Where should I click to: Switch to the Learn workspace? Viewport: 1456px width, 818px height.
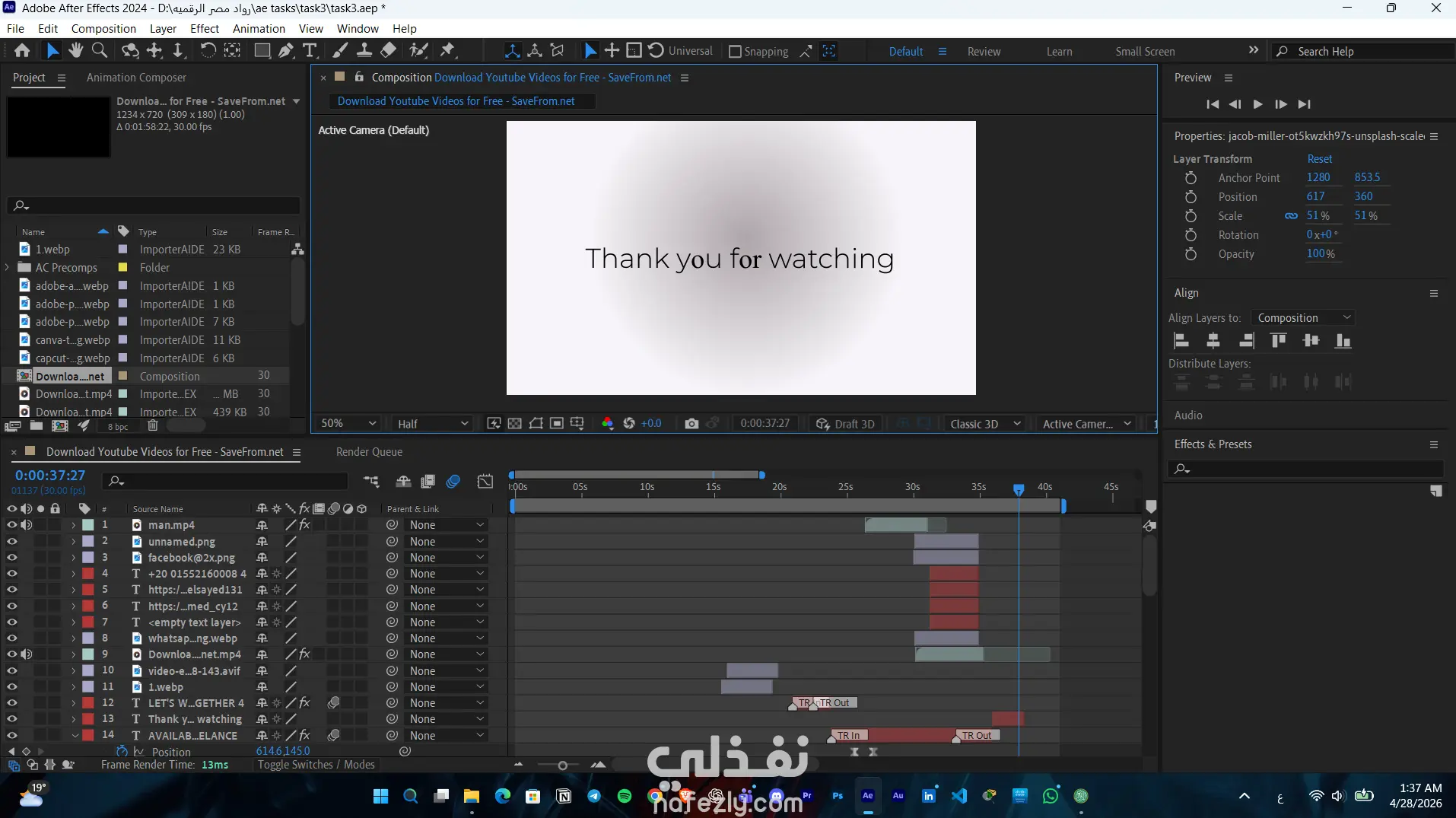tap(1059, 52)
